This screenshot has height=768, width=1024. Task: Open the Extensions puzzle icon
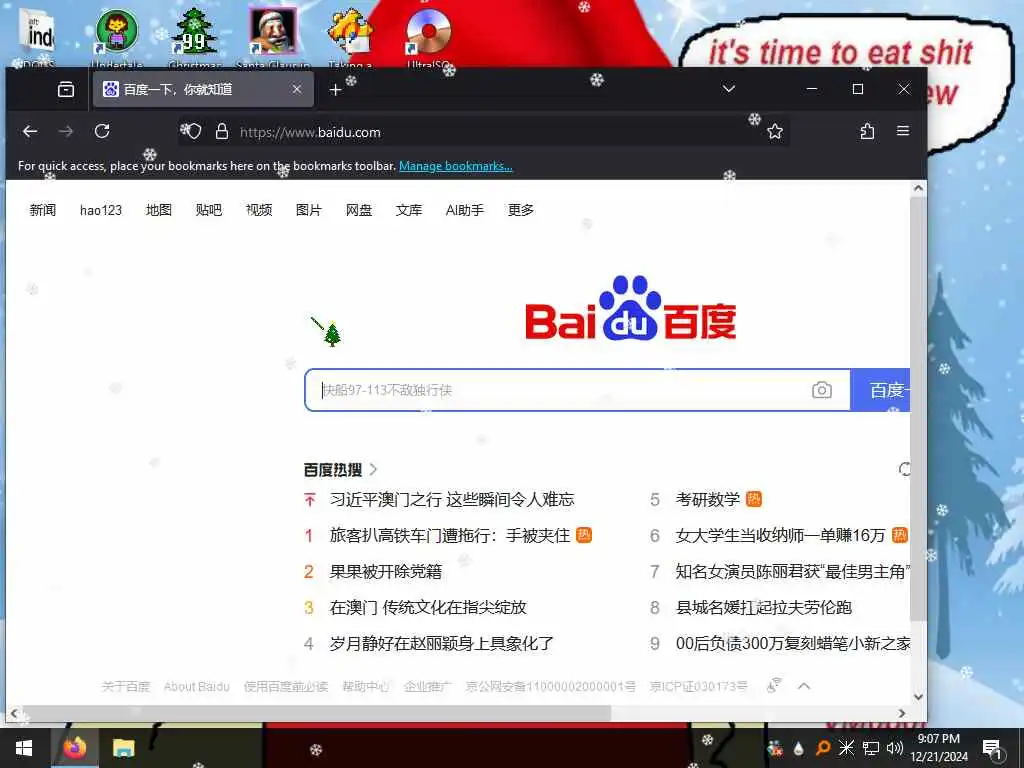pyautogui.click(x=867, y=131)
